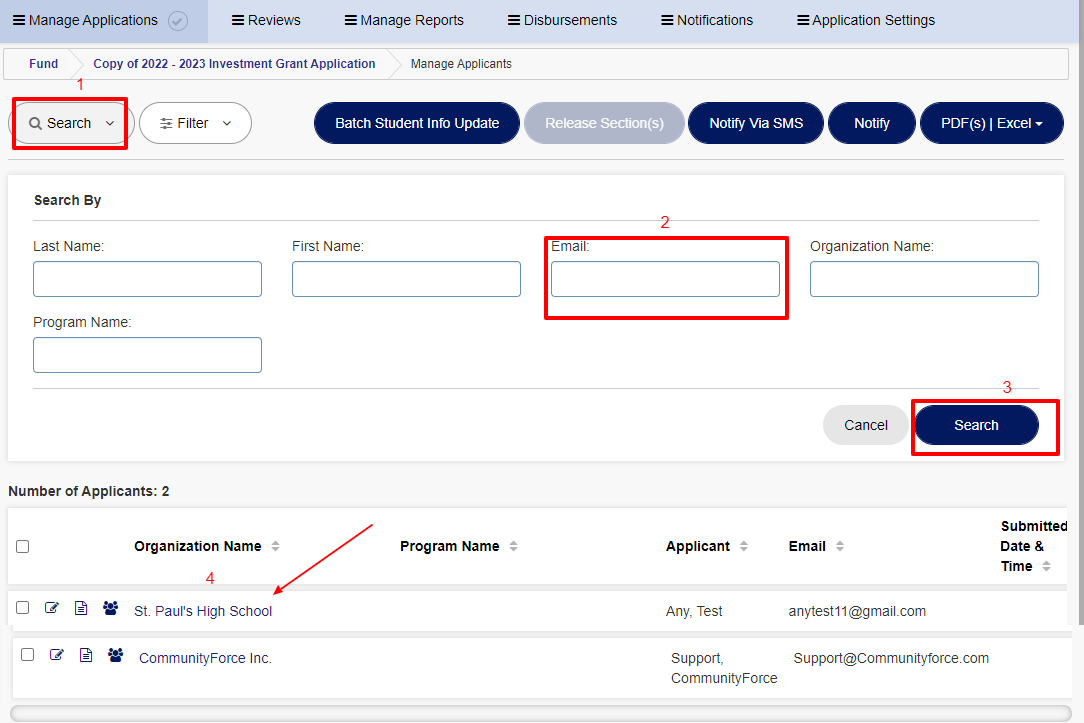Go to Fund breadcrumb link
The width and height of the screenshot is (1084, 723).
[44, 64]
